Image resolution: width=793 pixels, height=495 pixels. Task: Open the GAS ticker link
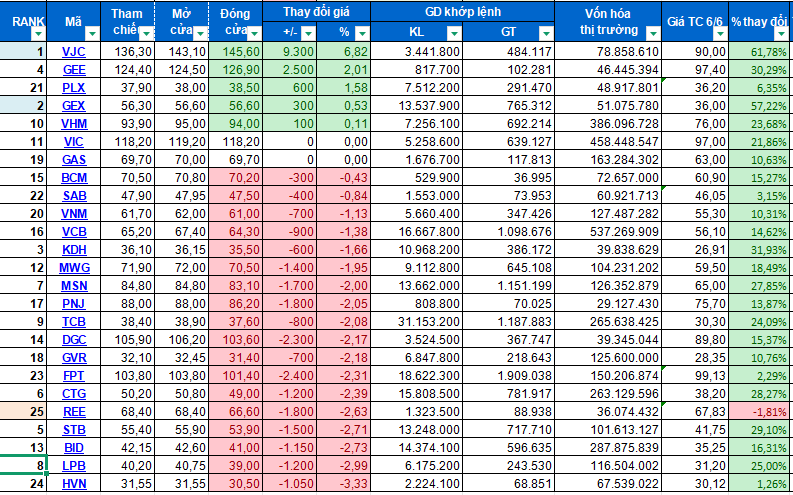73,160
